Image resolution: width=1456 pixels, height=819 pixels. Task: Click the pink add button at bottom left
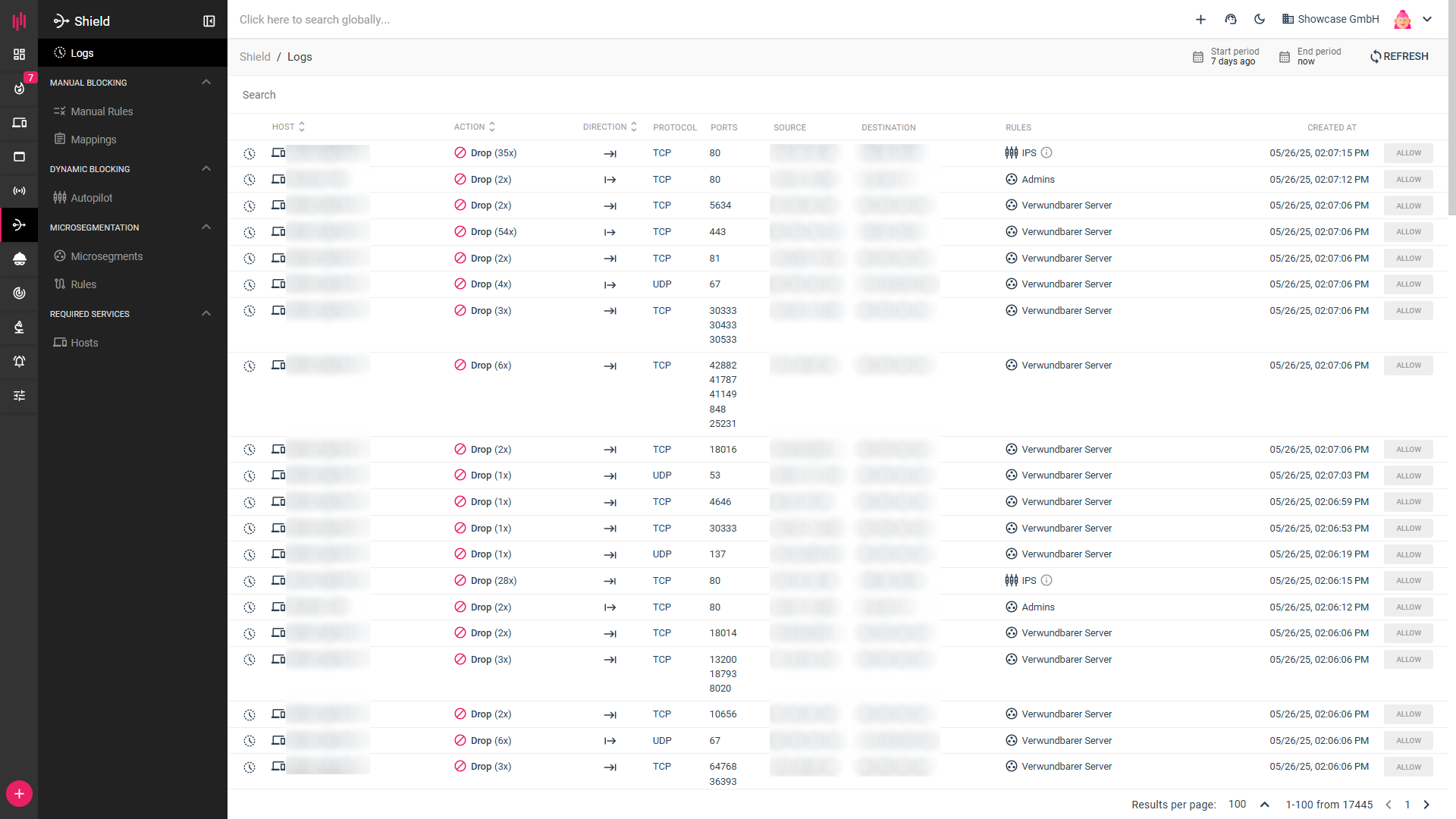coord(19,794)
